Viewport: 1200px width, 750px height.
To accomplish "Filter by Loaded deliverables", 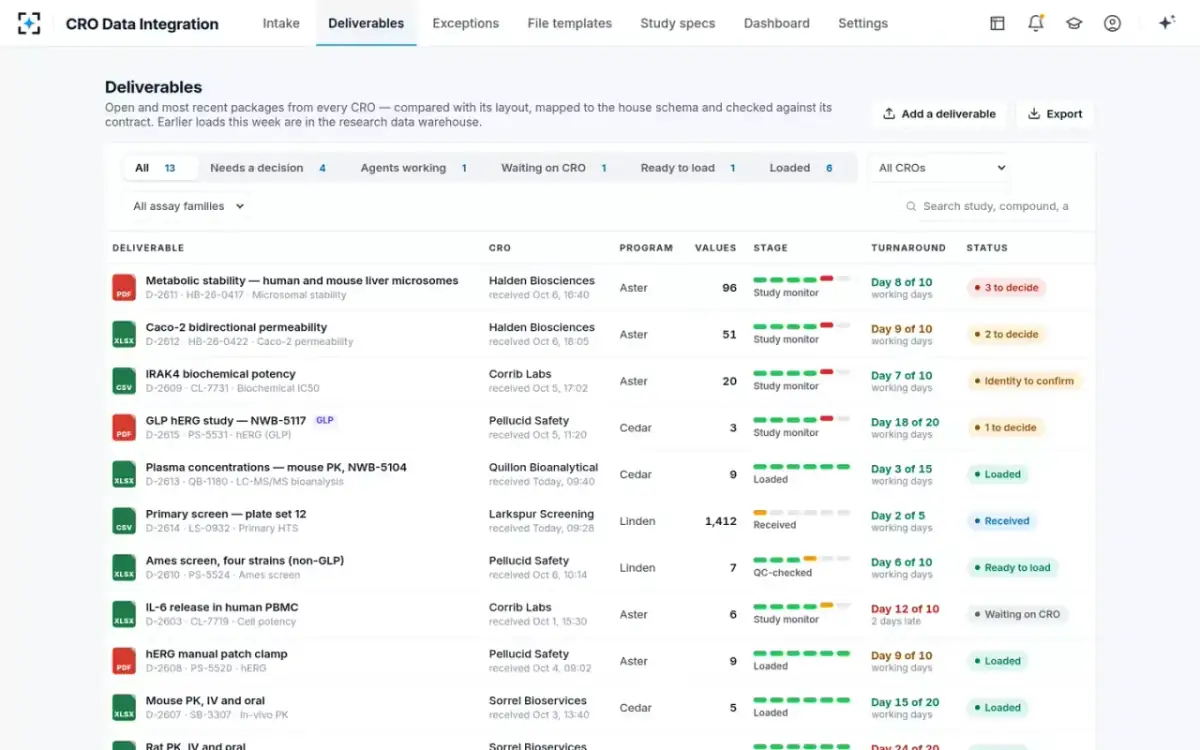I will [x=801, y=168].
